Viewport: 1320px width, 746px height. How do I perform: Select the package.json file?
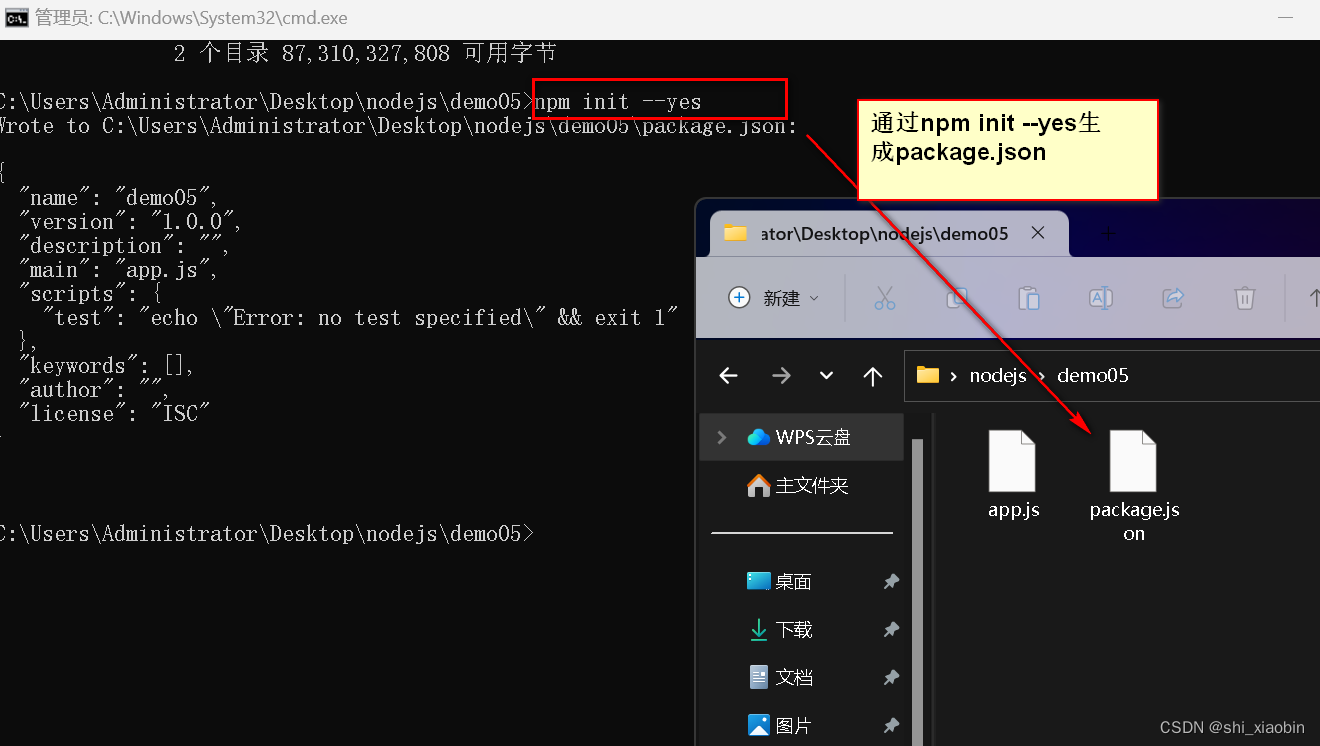[x=1134, y=486]
